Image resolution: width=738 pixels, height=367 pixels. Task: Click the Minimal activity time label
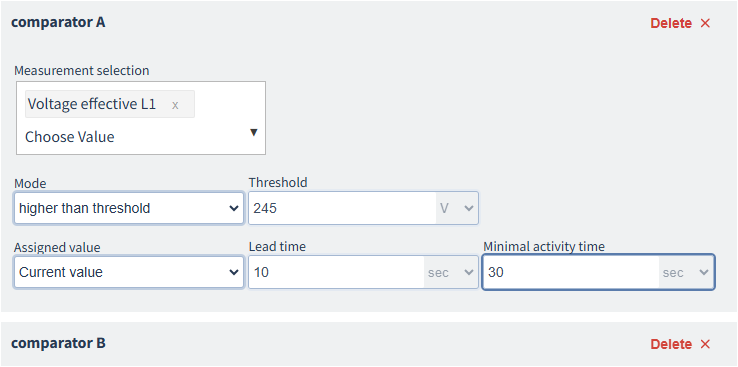(x=544, y=247)
